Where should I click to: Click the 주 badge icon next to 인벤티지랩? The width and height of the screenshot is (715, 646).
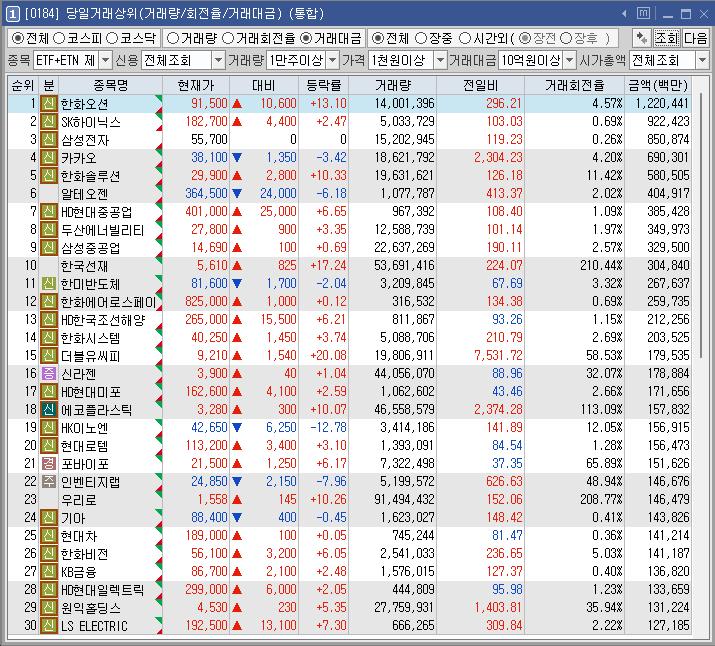click(x=48, y=481)
